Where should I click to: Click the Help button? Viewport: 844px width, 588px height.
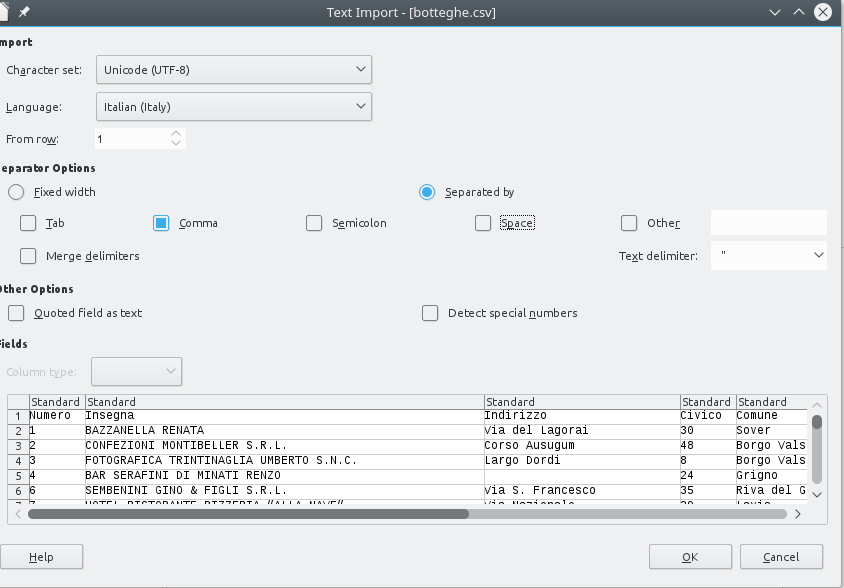(x=41, y=557)
